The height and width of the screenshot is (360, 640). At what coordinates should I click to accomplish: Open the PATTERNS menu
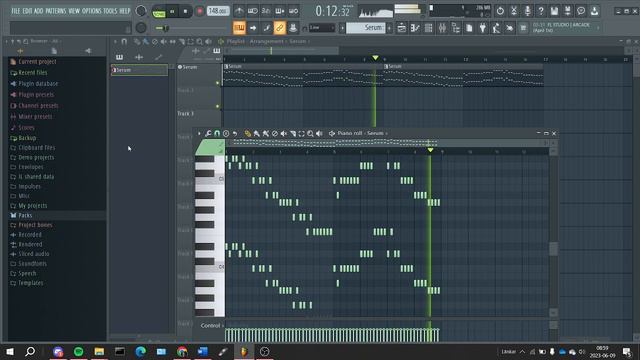[x=56, y=11]
